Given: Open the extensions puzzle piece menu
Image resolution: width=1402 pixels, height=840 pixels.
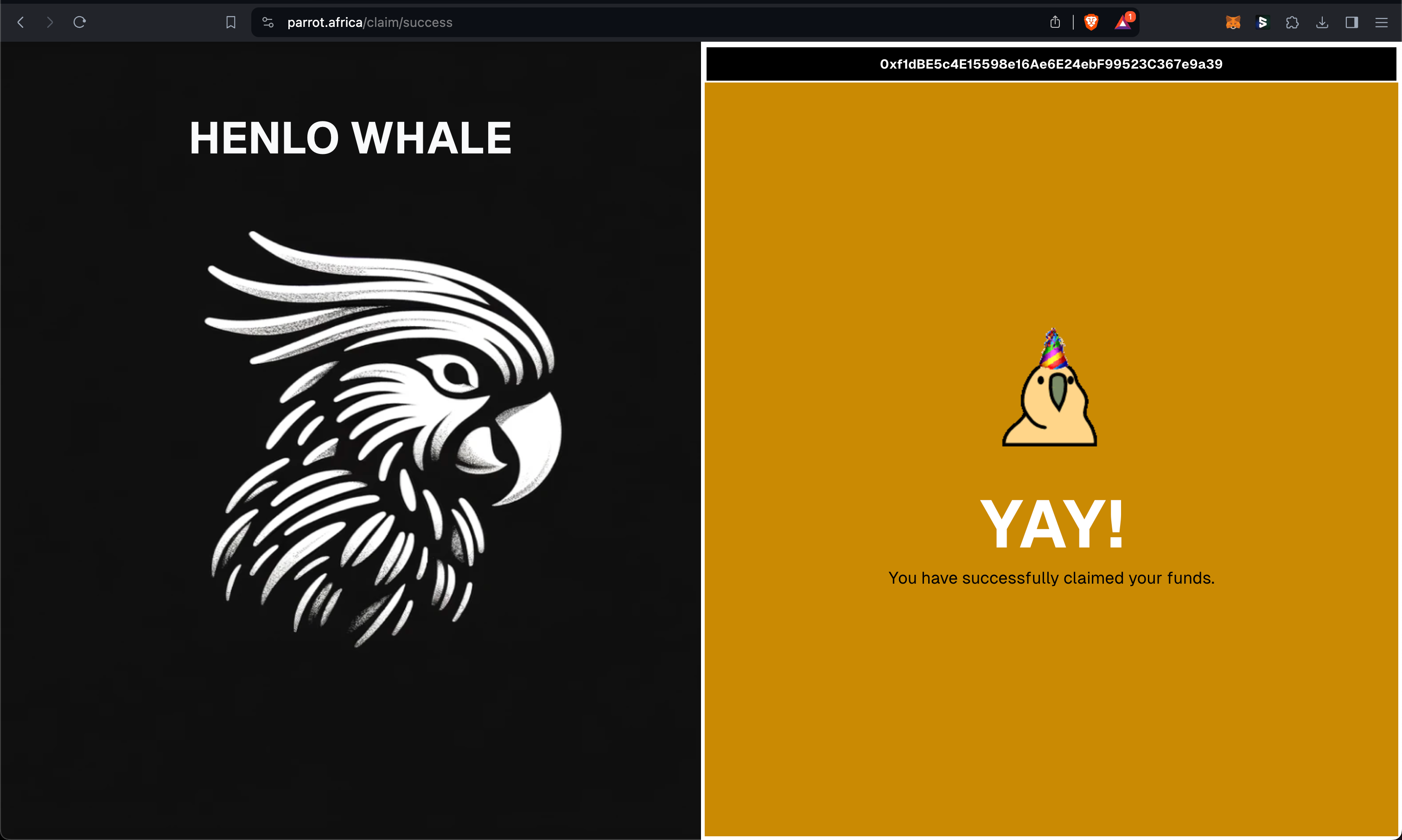Looking at the screenshot, I should click(x=1292, y=22).
